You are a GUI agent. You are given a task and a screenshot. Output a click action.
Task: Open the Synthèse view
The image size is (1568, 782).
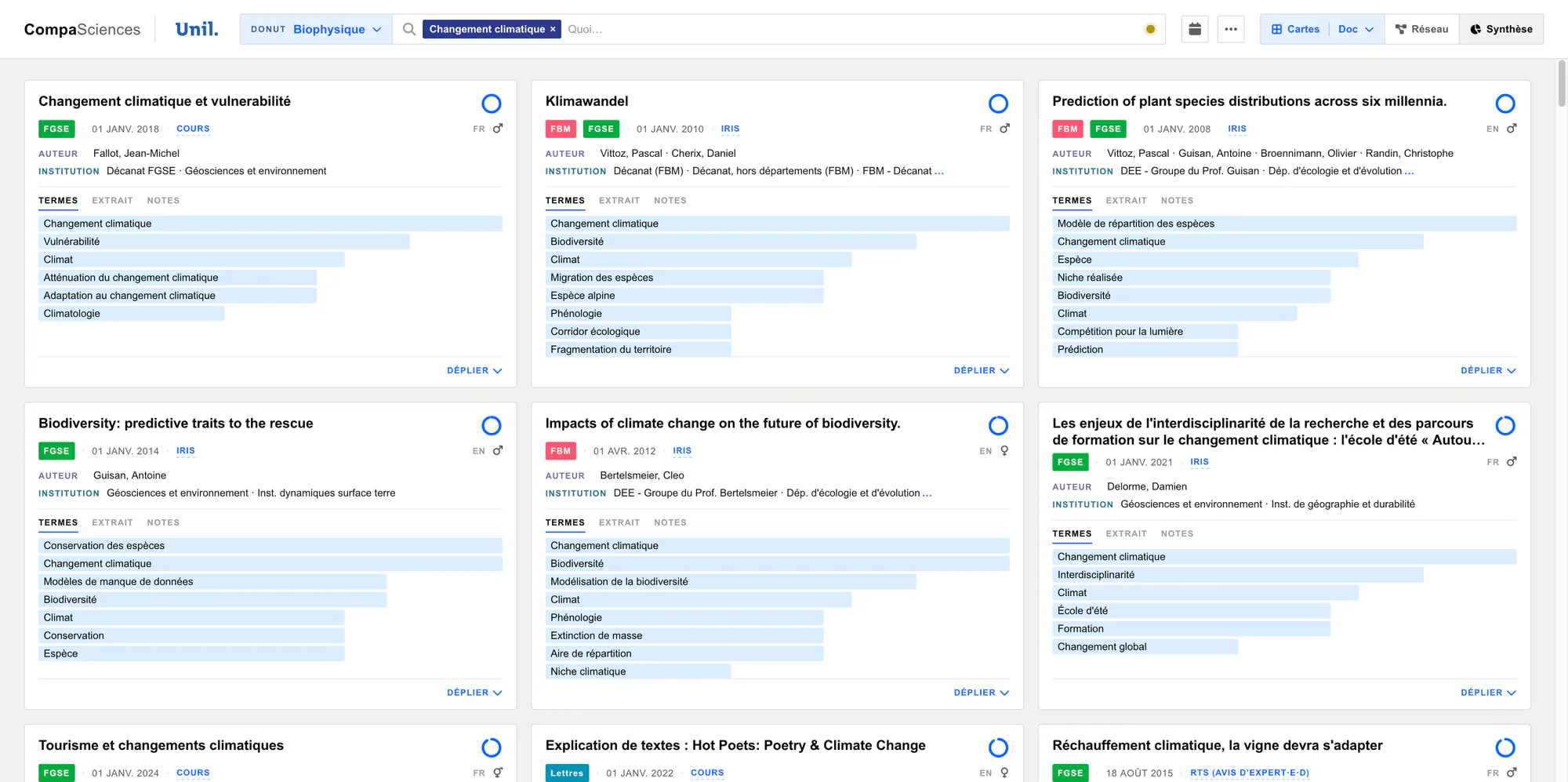(x=1501, y=29)
